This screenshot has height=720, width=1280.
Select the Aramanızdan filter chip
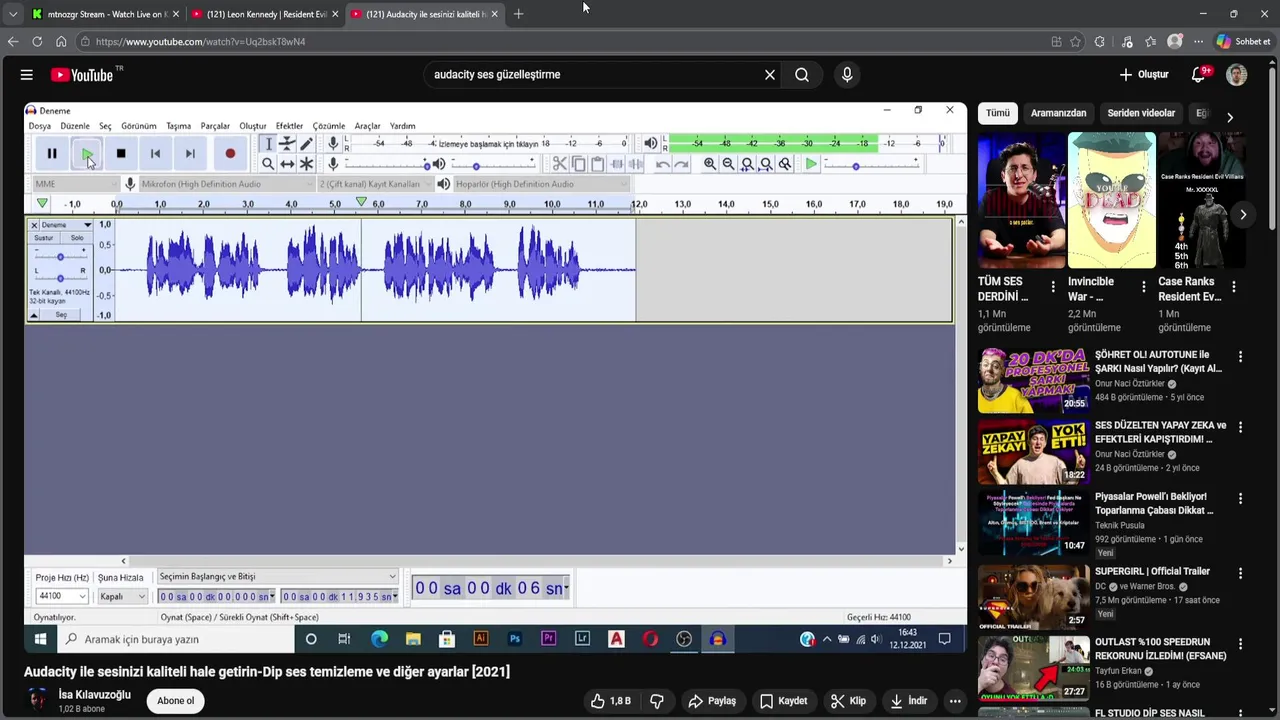pyautogui.click(x=1058, y=113)
